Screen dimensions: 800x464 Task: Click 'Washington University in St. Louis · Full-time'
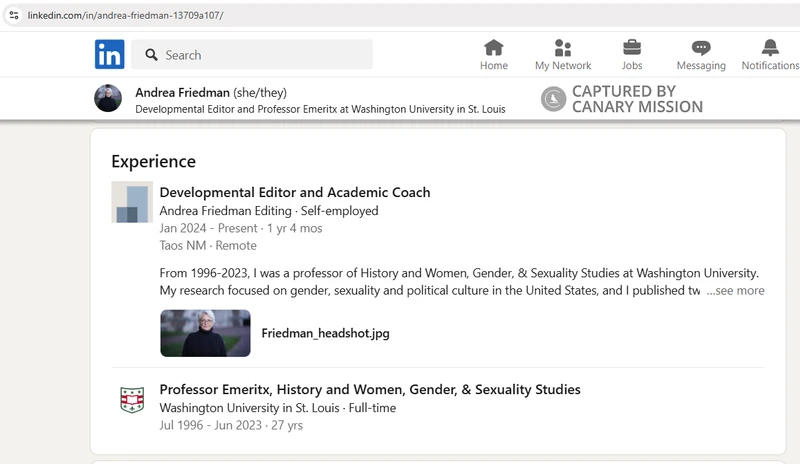[278, 408]
